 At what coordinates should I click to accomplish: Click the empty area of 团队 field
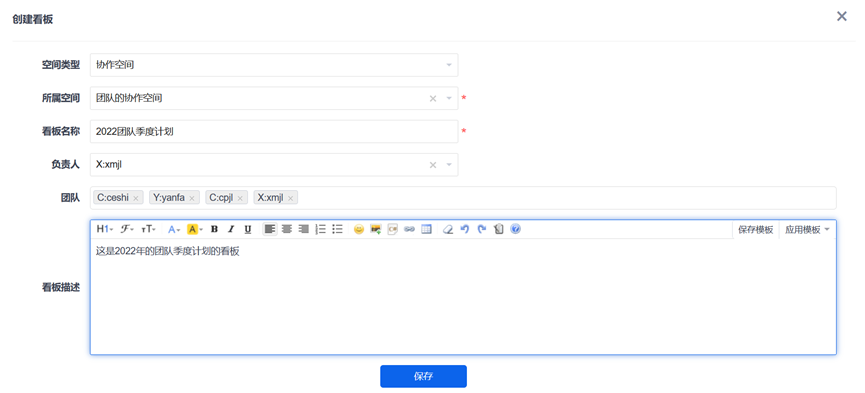pos(567,198)
